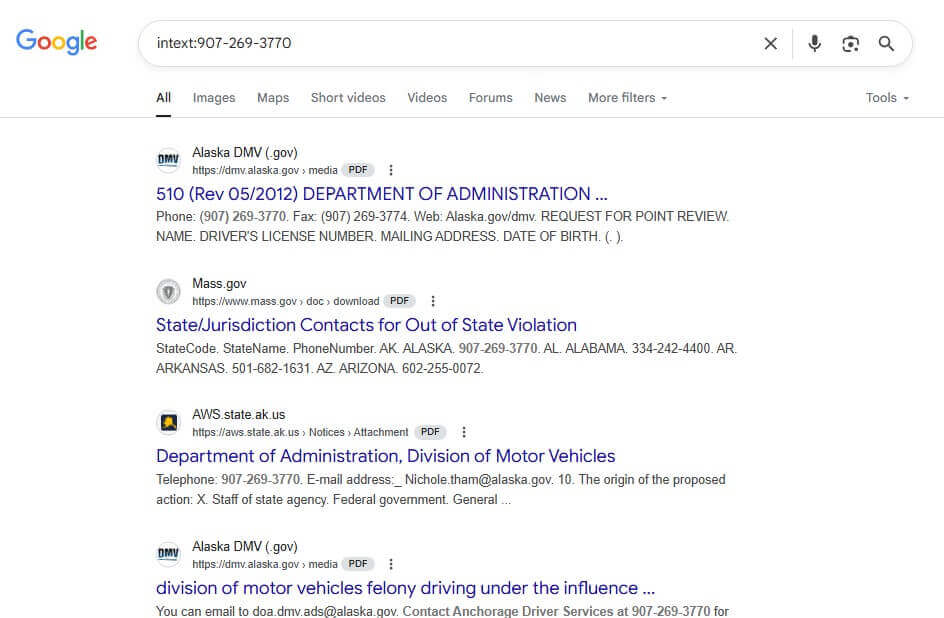Go to the News tab

pos(550,97)
